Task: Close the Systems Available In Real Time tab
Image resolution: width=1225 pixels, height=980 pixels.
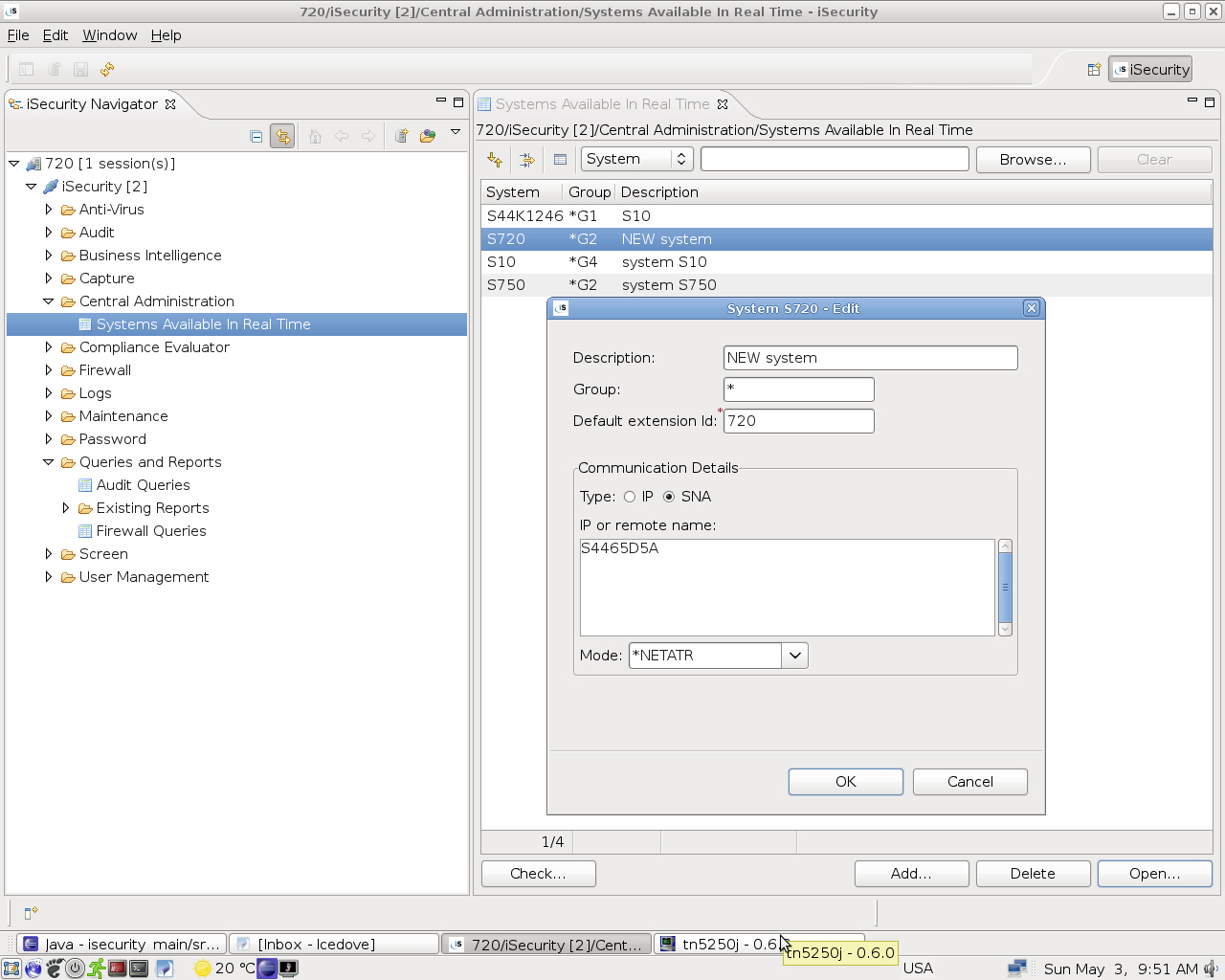Action: (723, 104)
